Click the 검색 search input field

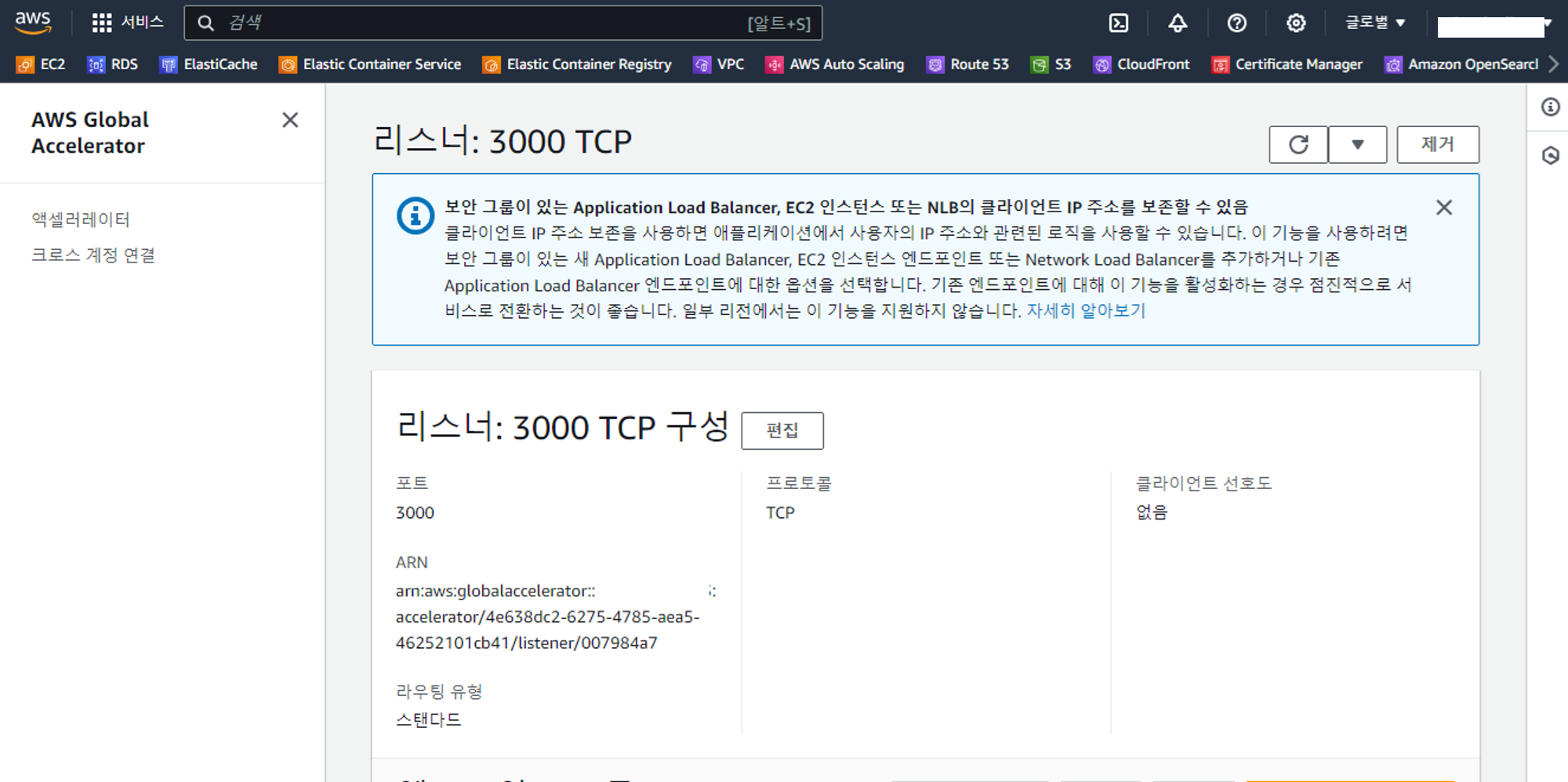point(503,23)
